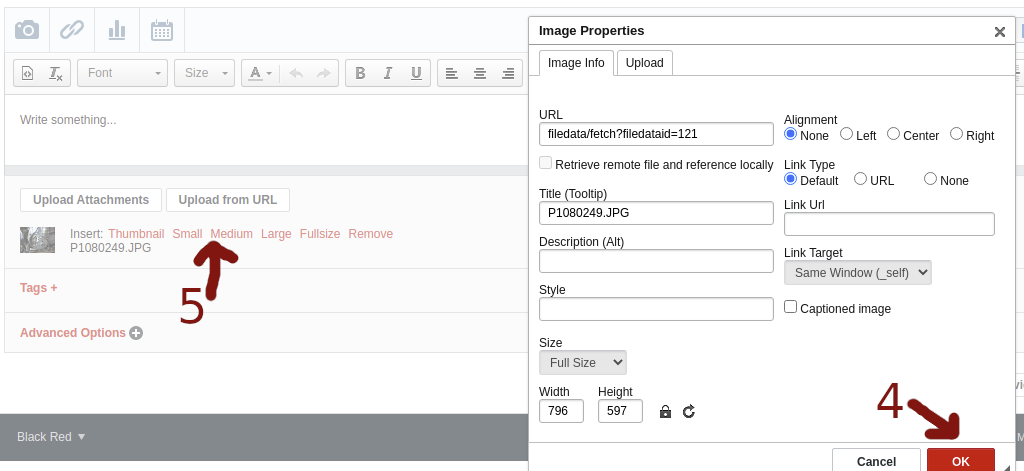
Task: Toggle the lock ratio padlock icon
Action: (665, 411)
